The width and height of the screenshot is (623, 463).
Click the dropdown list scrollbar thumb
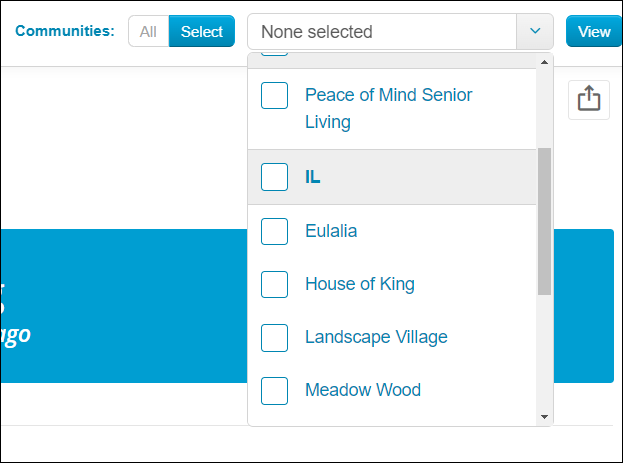pos(544,221)
